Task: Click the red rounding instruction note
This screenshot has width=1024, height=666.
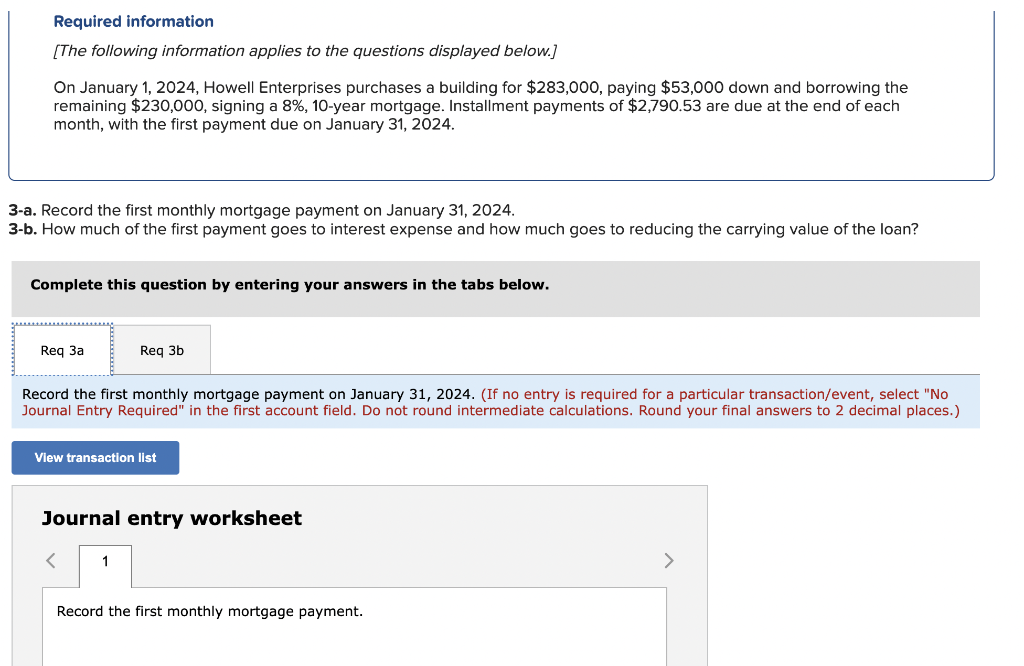Action: point(491,402)
